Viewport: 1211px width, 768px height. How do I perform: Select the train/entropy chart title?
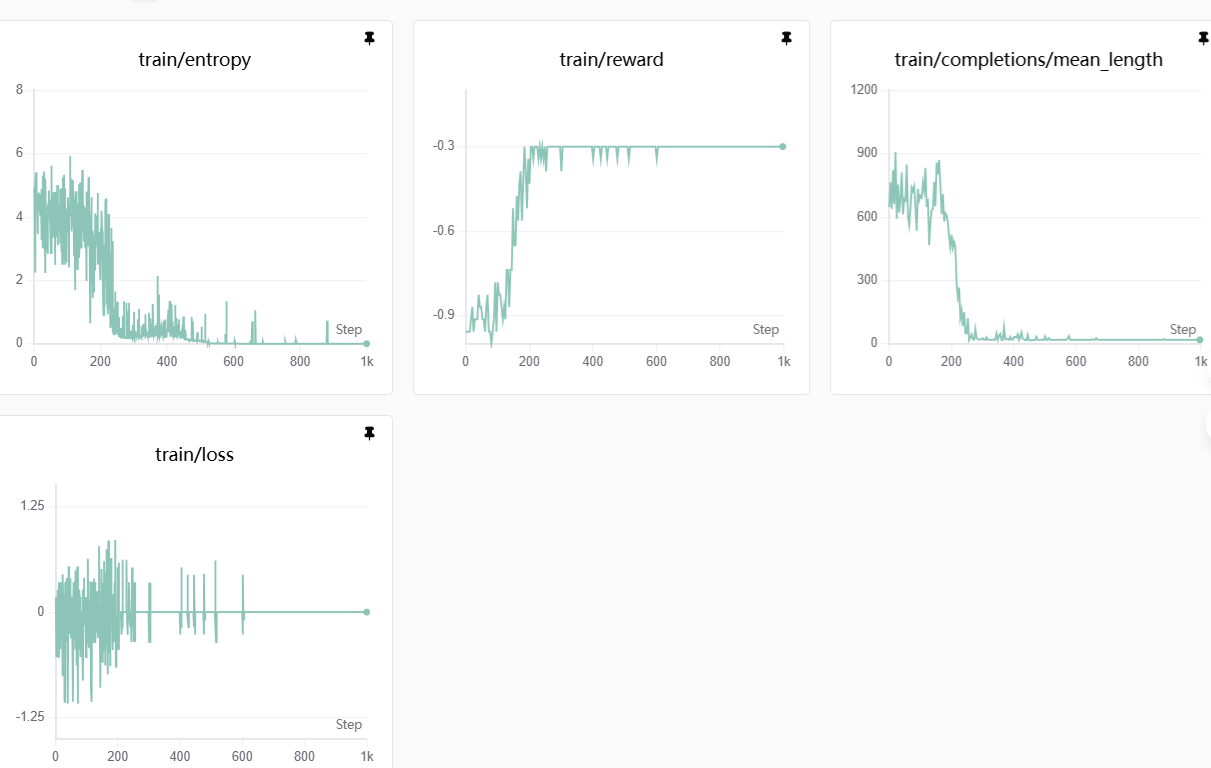pos(195,60)
